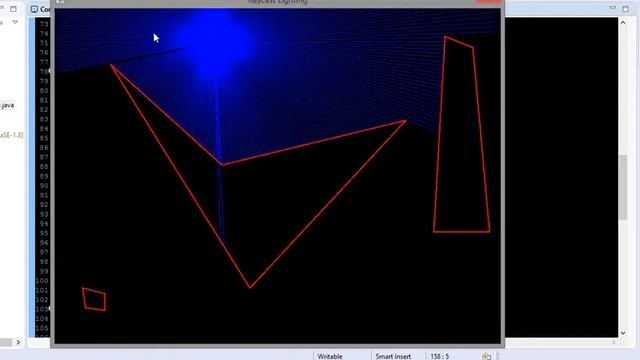The image size is (640, 360).
Task: Select the .java file in left panel
Action: tap(7, 105)
